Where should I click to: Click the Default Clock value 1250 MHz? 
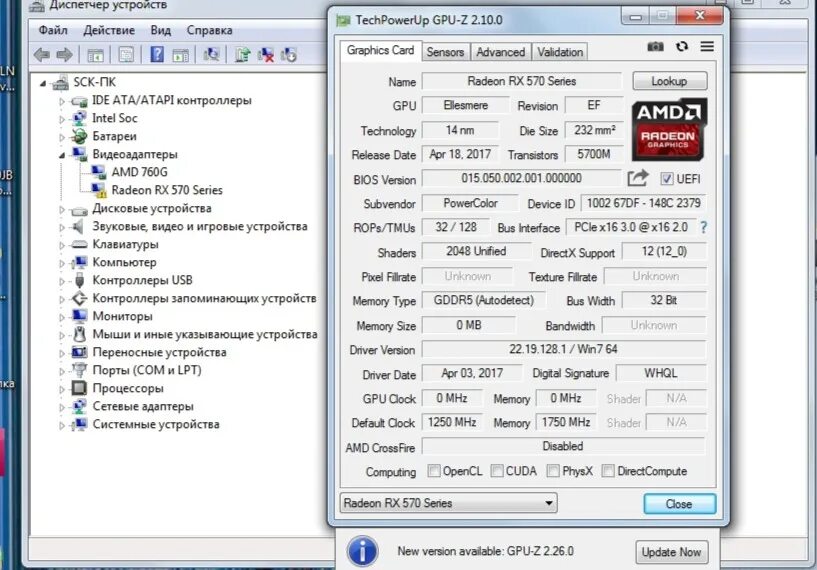452,422
